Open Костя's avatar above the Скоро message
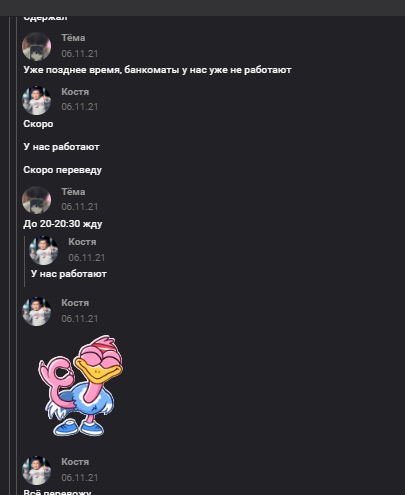The height and width of the screenshot is (495, 405). pos(37,100)
